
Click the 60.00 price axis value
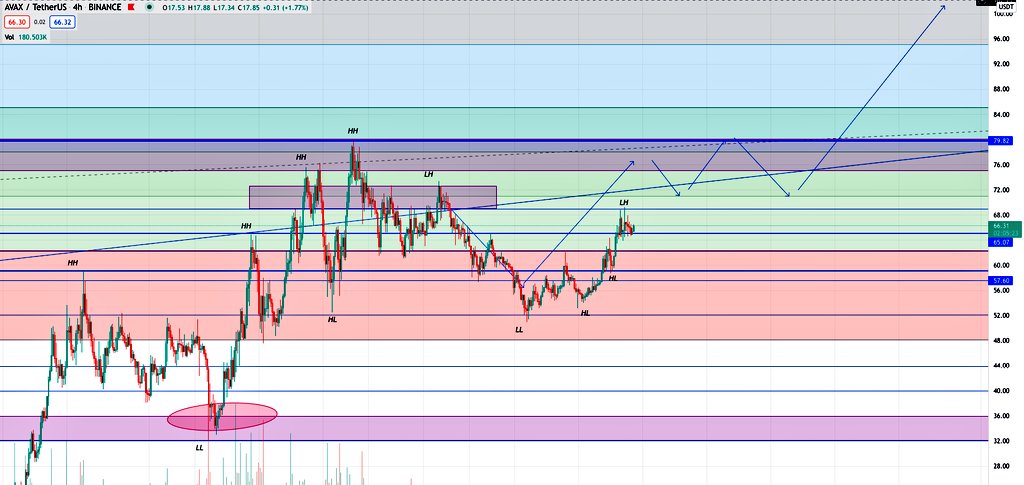tap(1002, 266)
